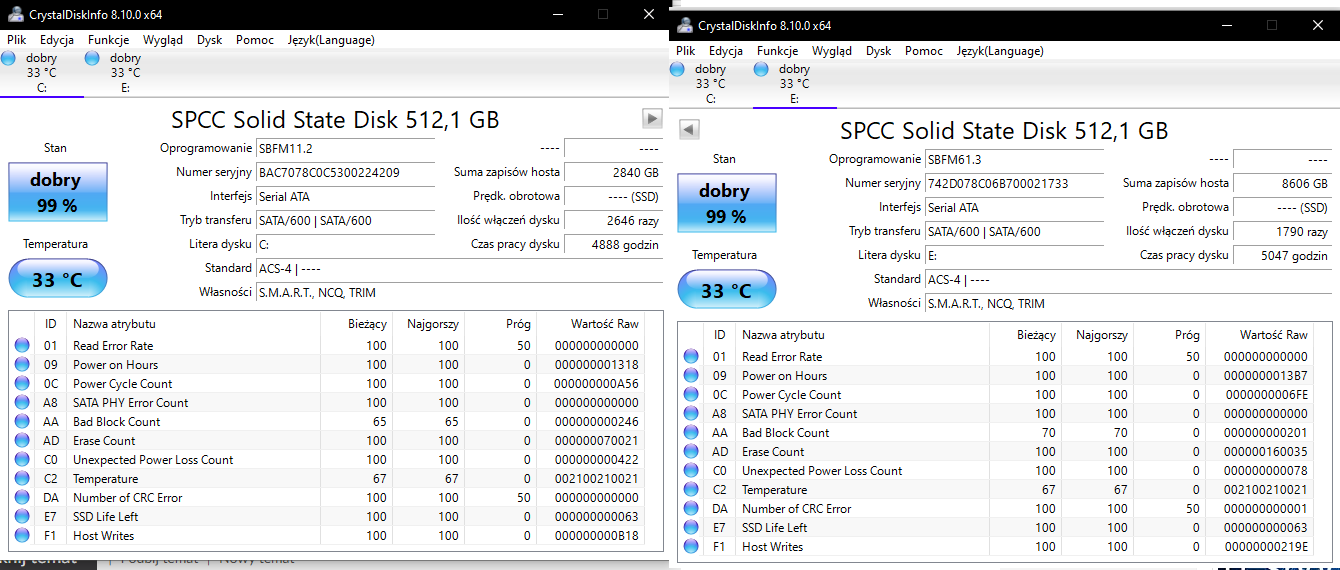Viewport: 1340px width, 570px height.
Task: Click Bieżący column header, left window
Action: tap(356, 324)
